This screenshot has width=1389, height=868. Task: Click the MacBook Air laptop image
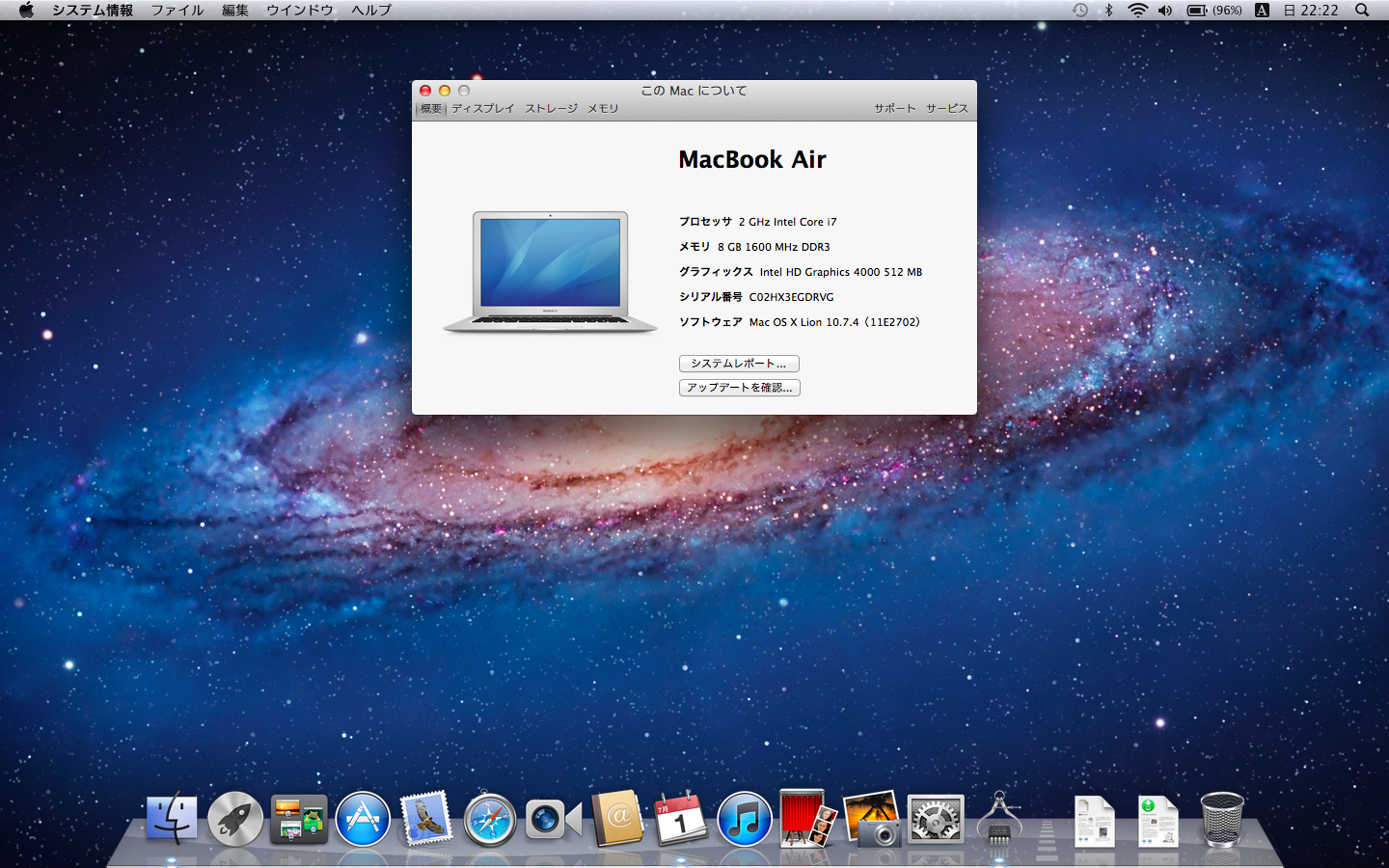tap(550, 273)
